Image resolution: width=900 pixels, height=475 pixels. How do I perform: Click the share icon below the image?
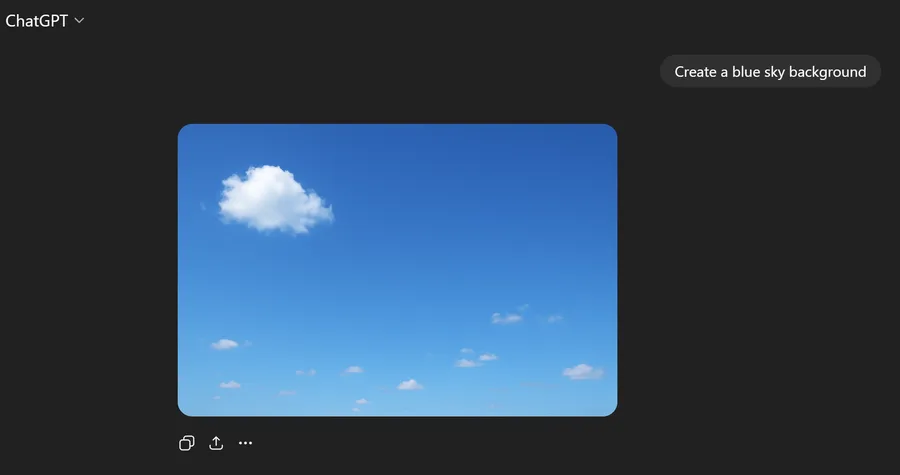point(216,443)
